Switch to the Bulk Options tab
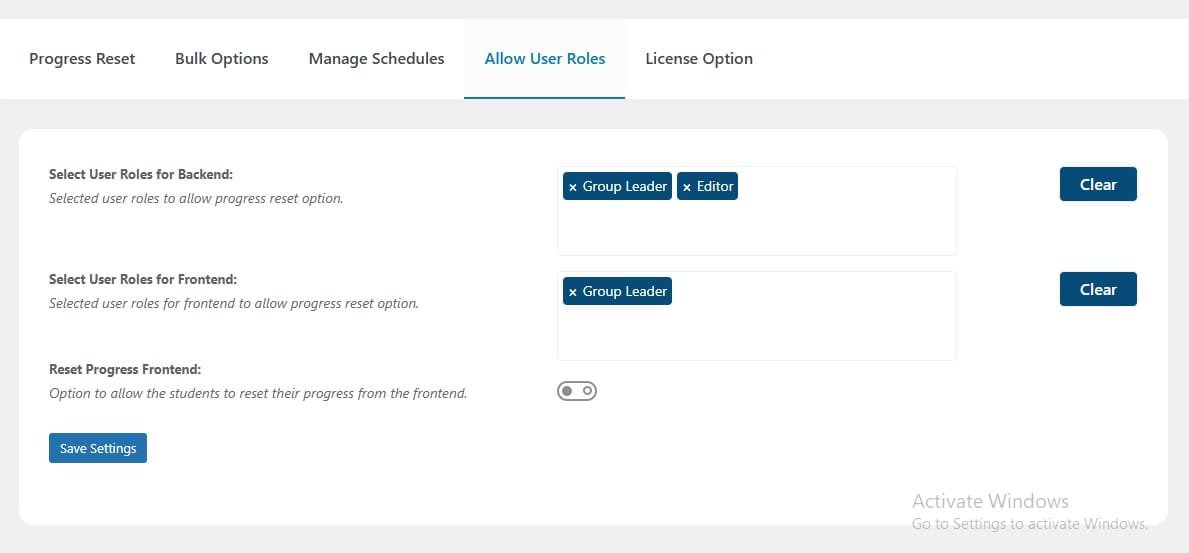This screenshot has height=553, width=1189. click(221, 59)
